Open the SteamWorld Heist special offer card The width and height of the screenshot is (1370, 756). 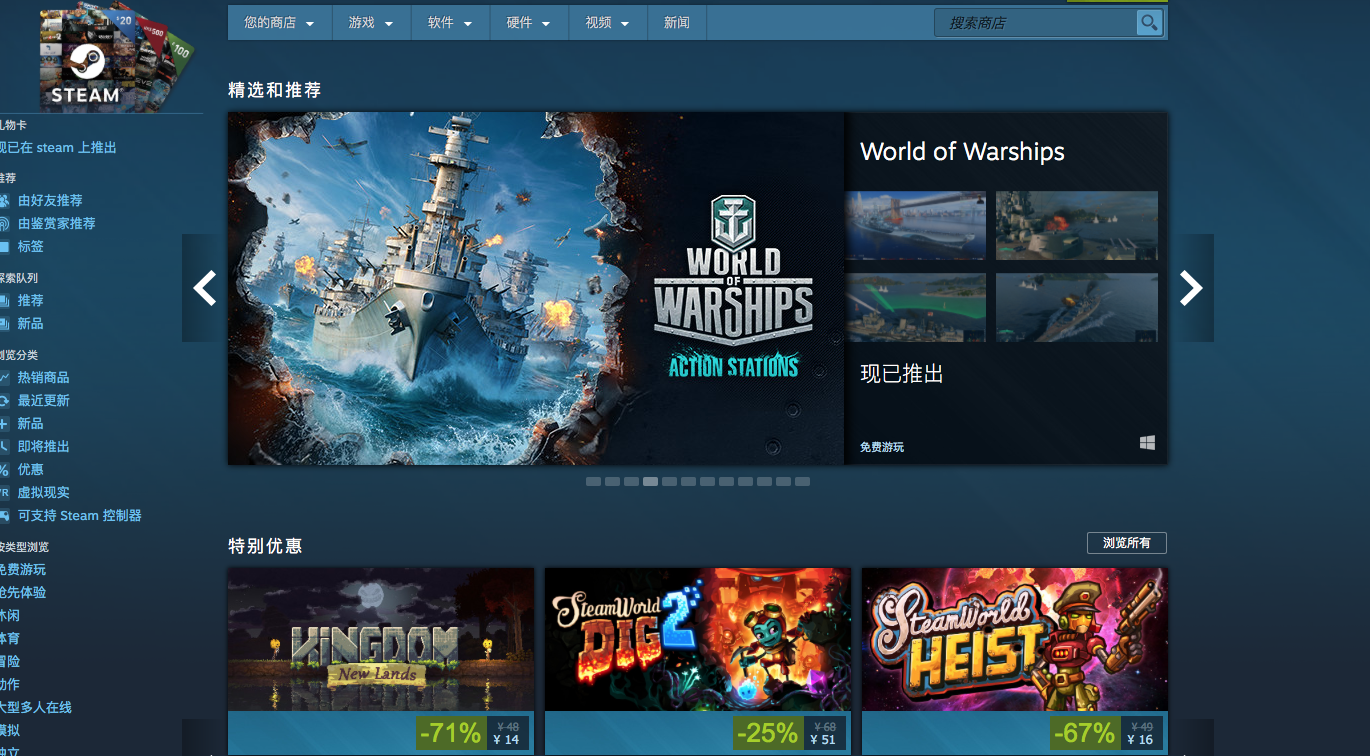point(1015,661)
